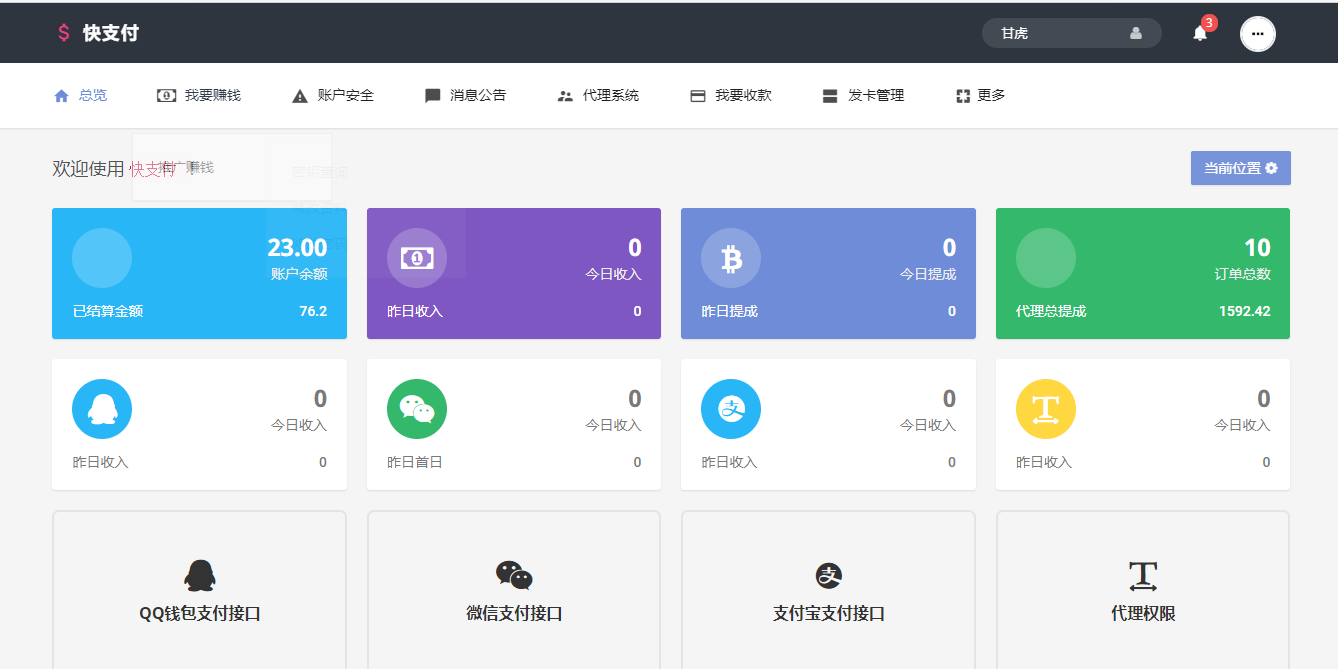Go to 账户安全 menu
Screen dimensions: 1338x669
(x=333, y=96)
